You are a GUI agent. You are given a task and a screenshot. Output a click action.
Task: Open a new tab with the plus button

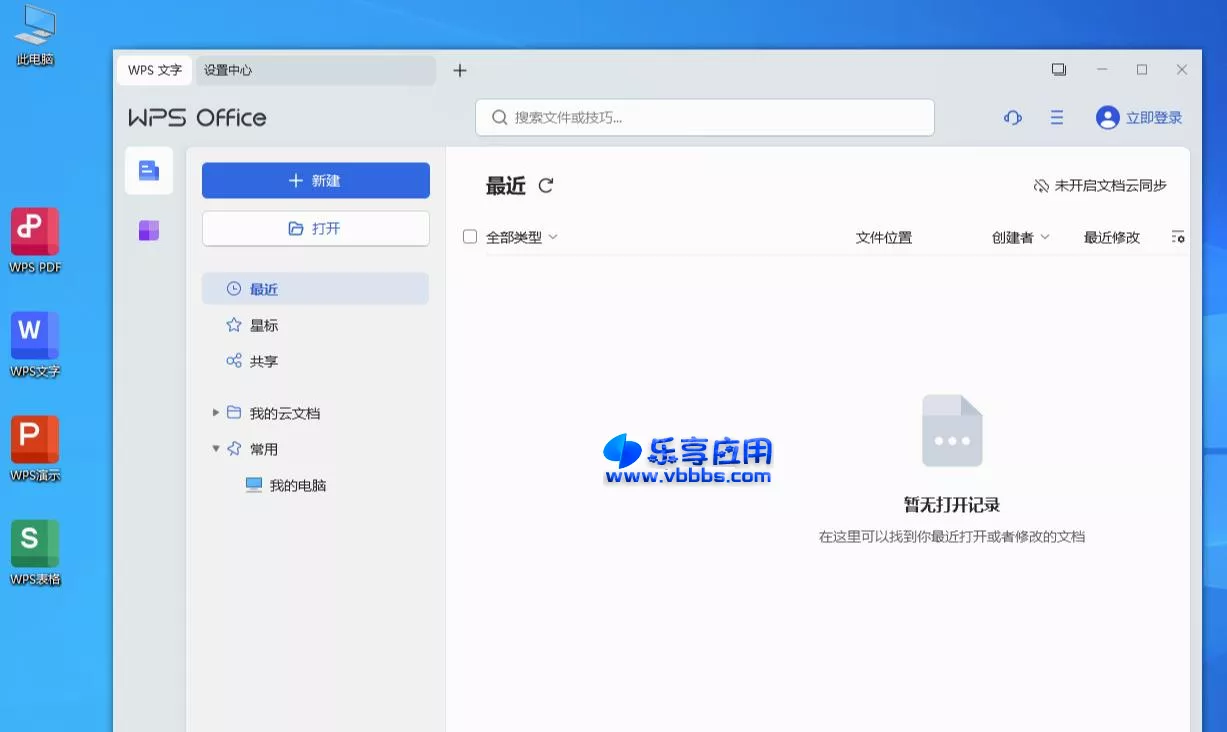coord(459,70)
